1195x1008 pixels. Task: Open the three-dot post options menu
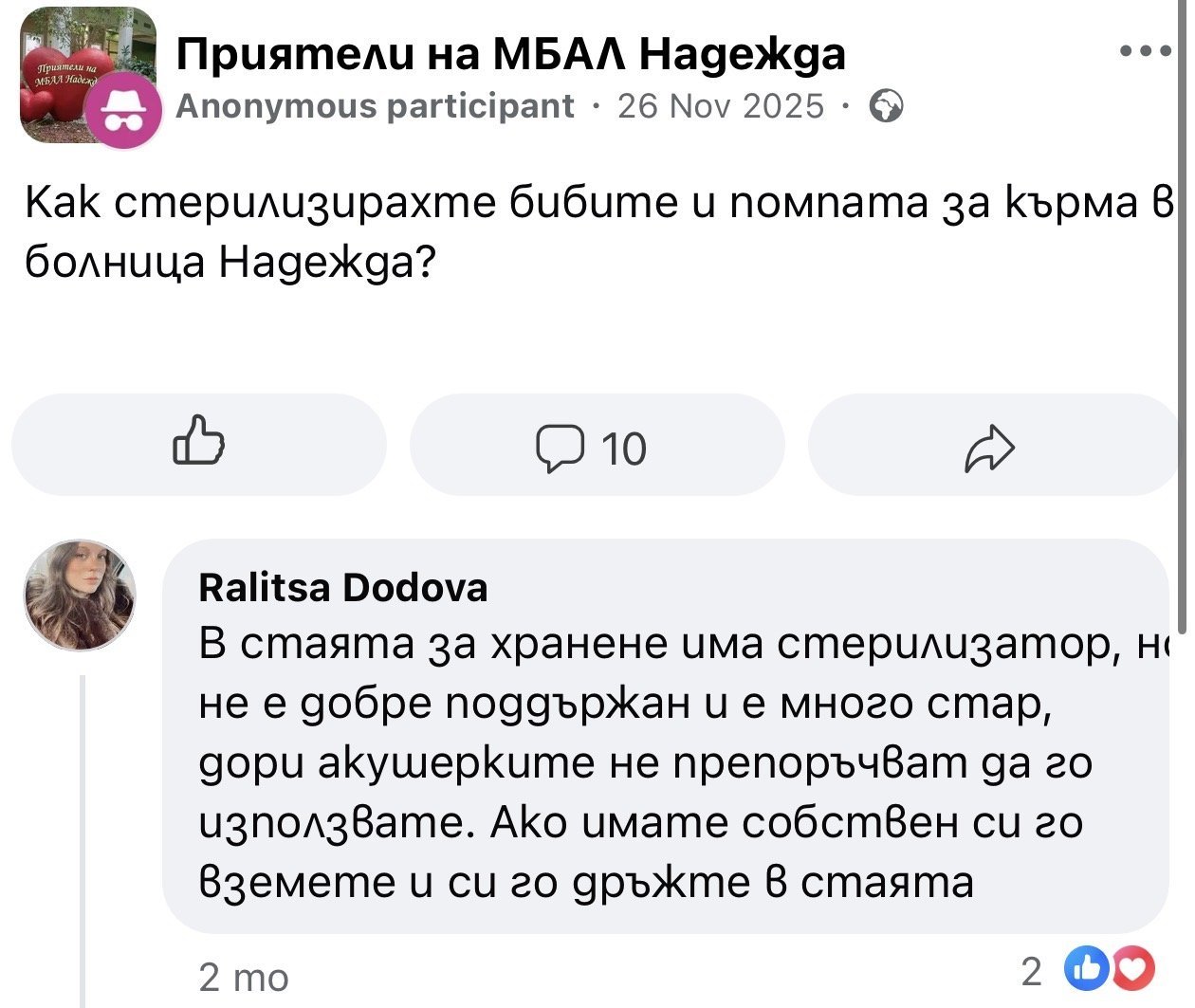[1146, 53]
